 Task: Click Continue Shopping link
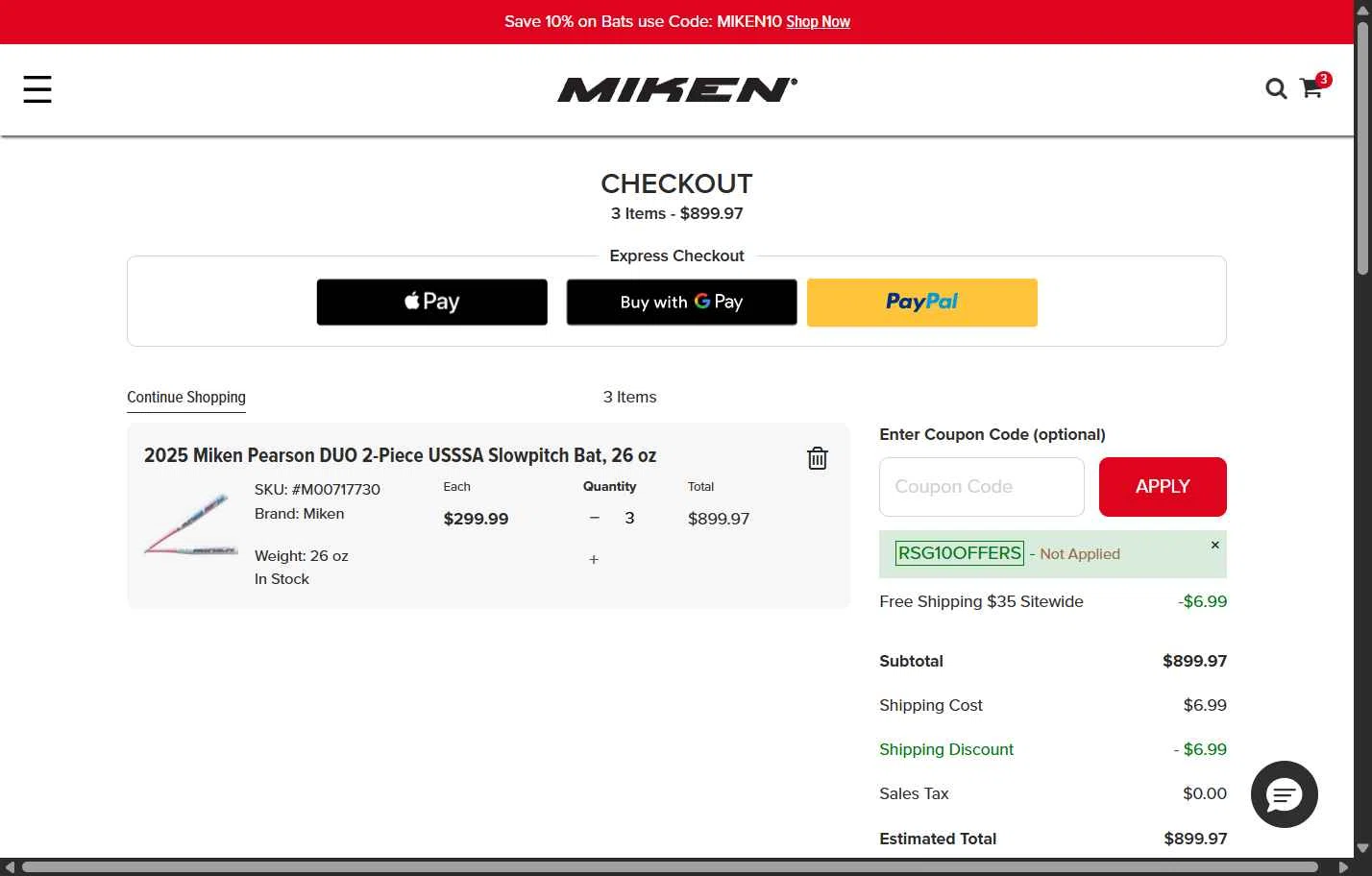point(186,397)
